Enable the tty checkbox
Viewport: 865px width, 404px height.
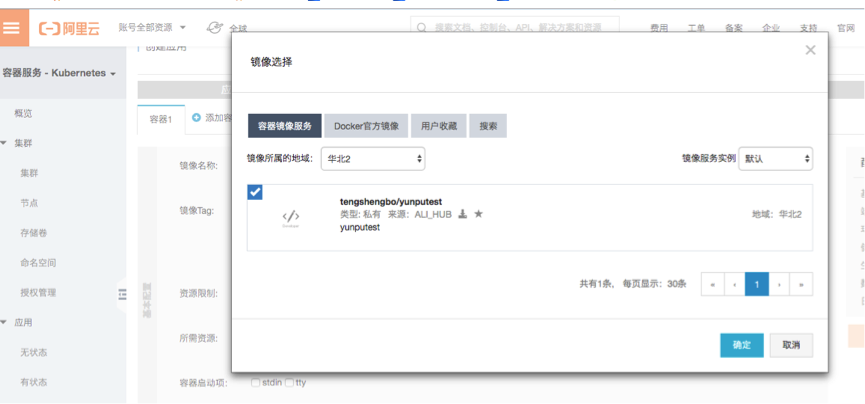click(x=289, y=382)
